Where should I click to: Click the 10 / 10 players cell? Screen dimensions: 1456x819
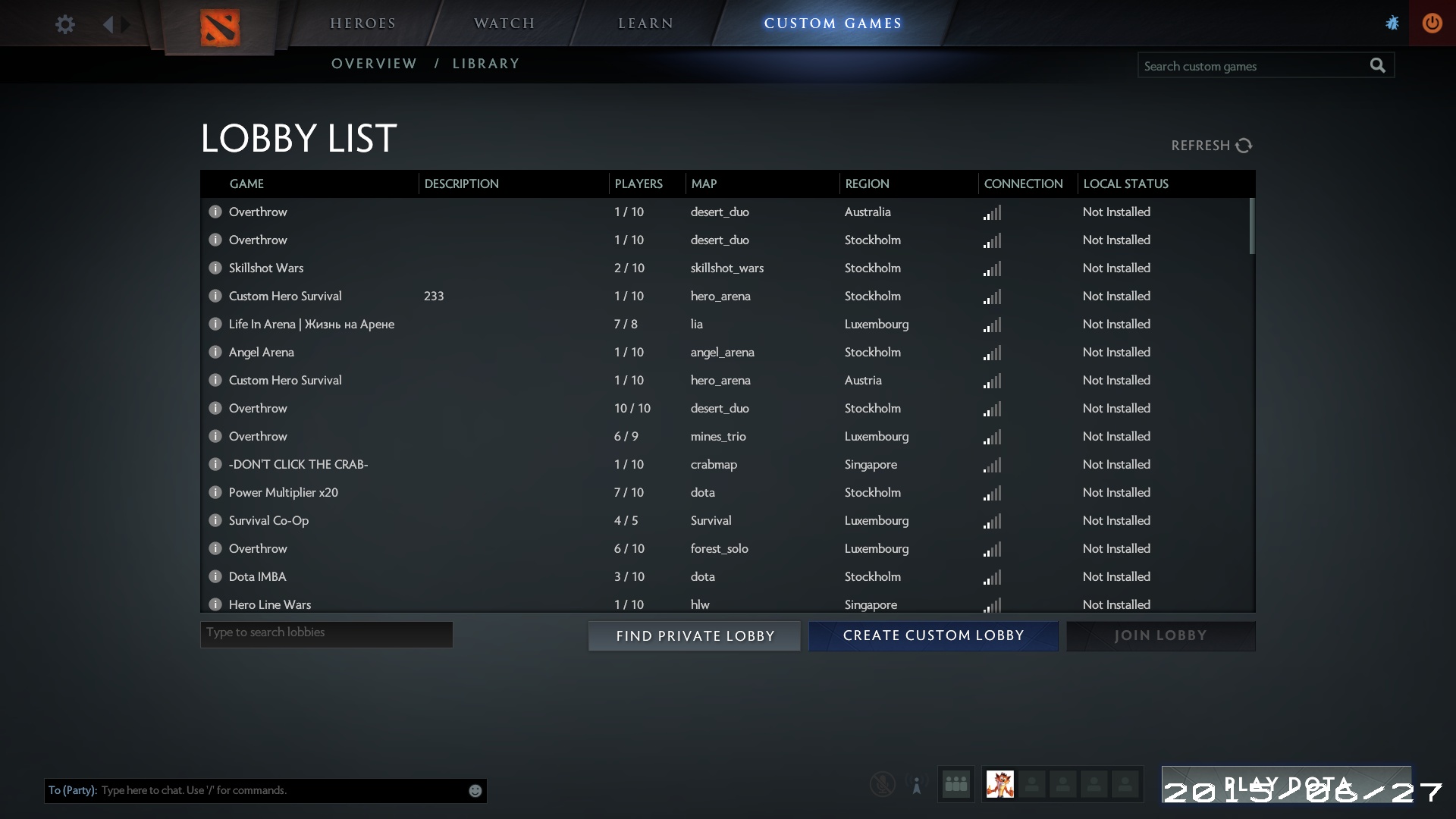(x=632, y=408)
